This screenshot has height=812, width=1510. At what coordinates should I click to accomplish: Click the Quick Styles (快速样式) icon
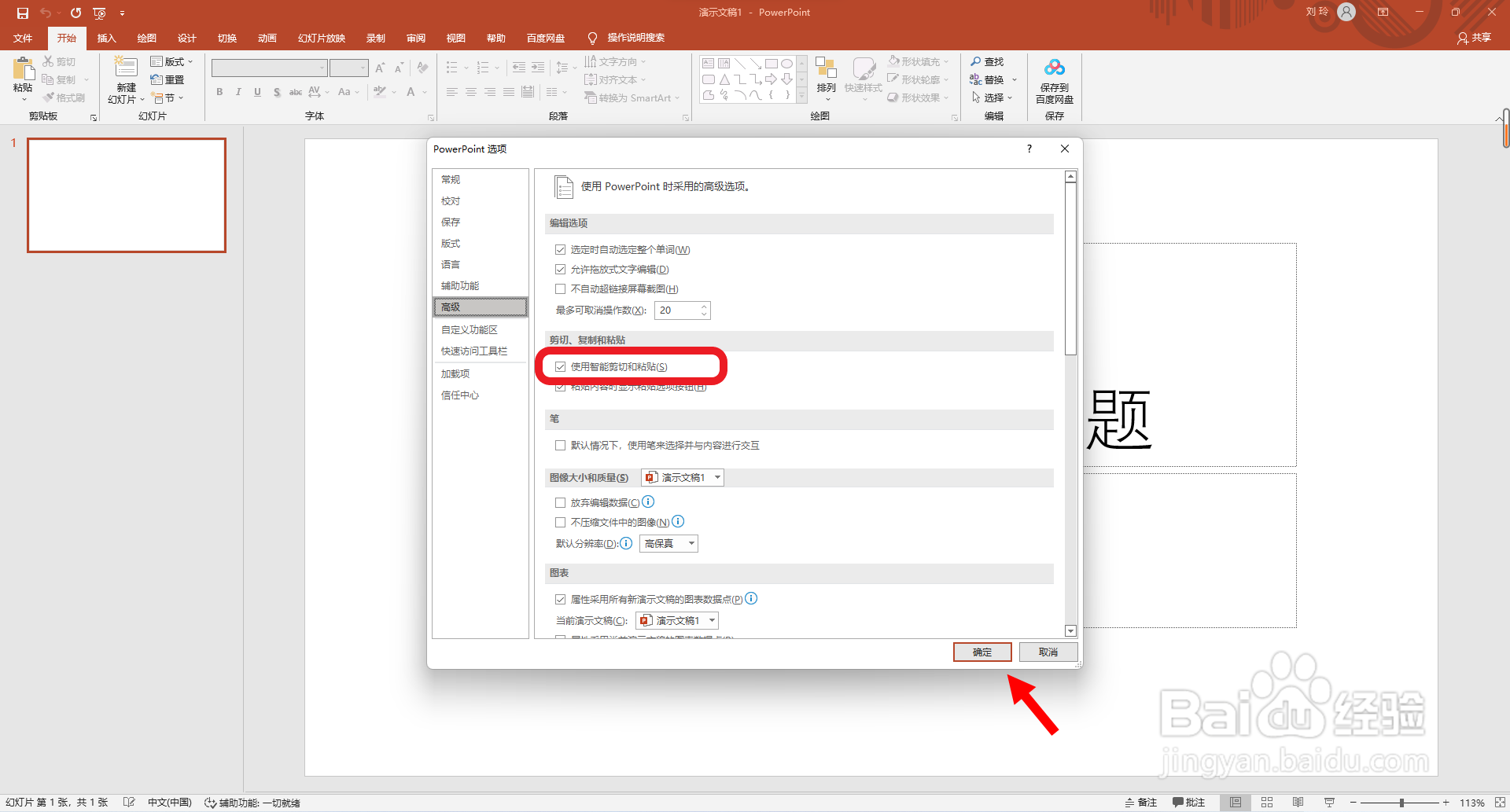pos(864,68)
